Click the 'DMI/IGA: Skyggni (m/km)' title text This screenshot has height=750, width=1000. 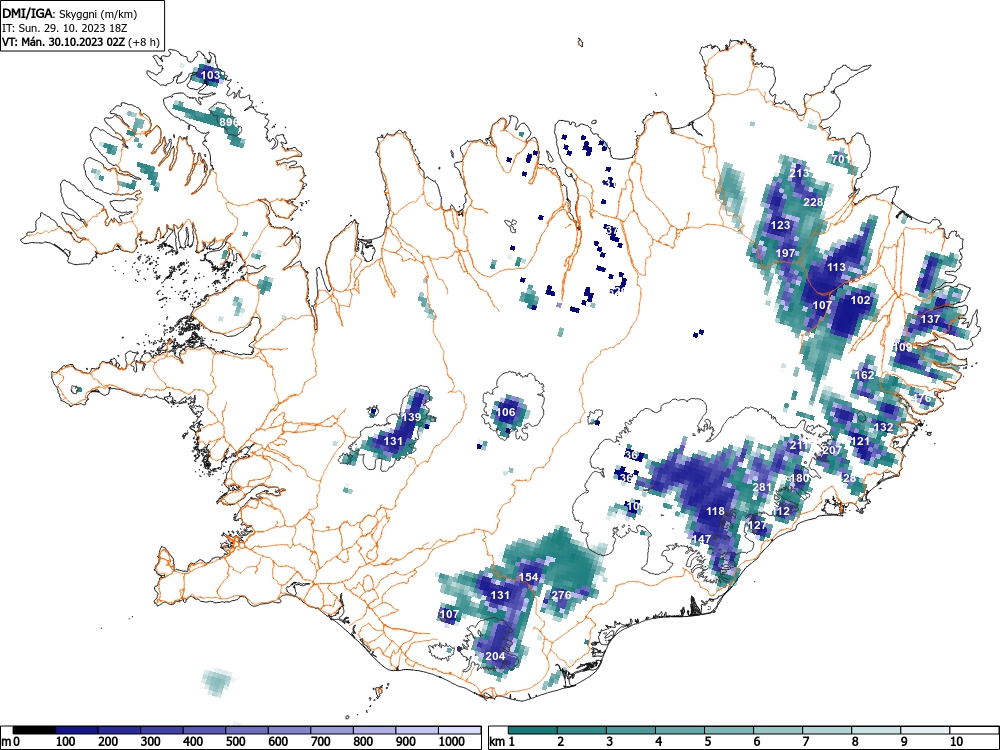(70, 13)
